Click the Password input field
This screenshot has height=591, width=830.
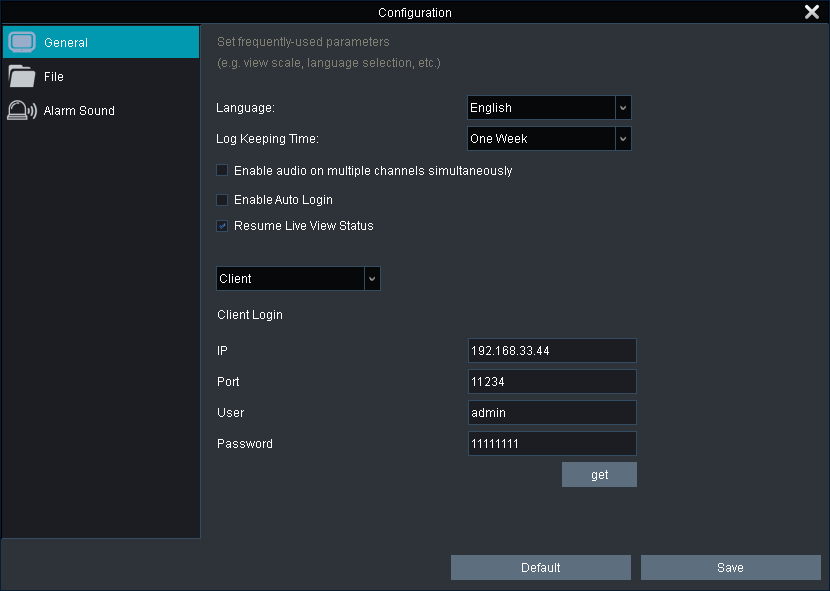point(552,444)
